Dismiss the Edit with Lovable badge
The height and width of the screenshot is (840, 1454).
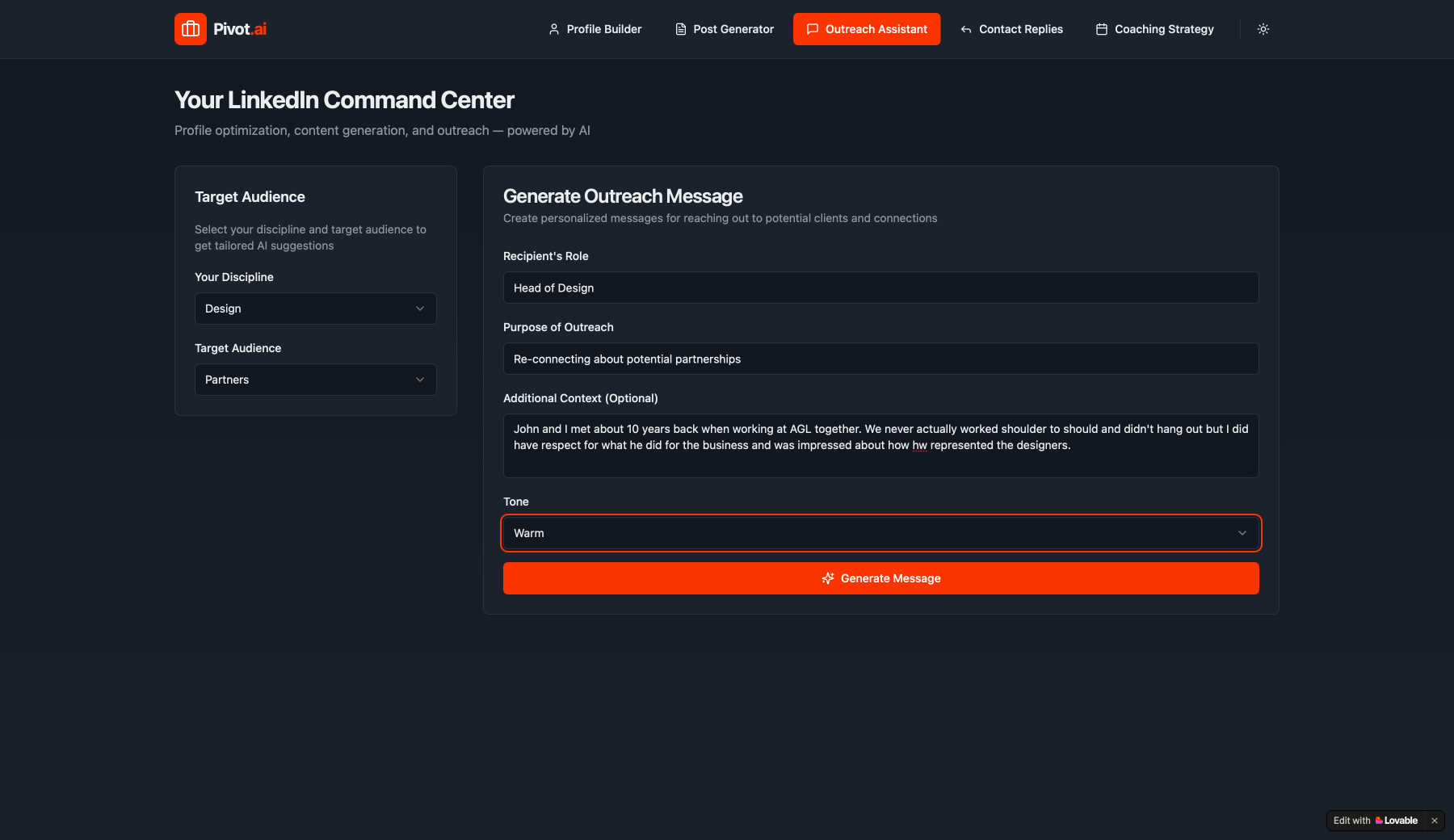[x=1435, y=821]
